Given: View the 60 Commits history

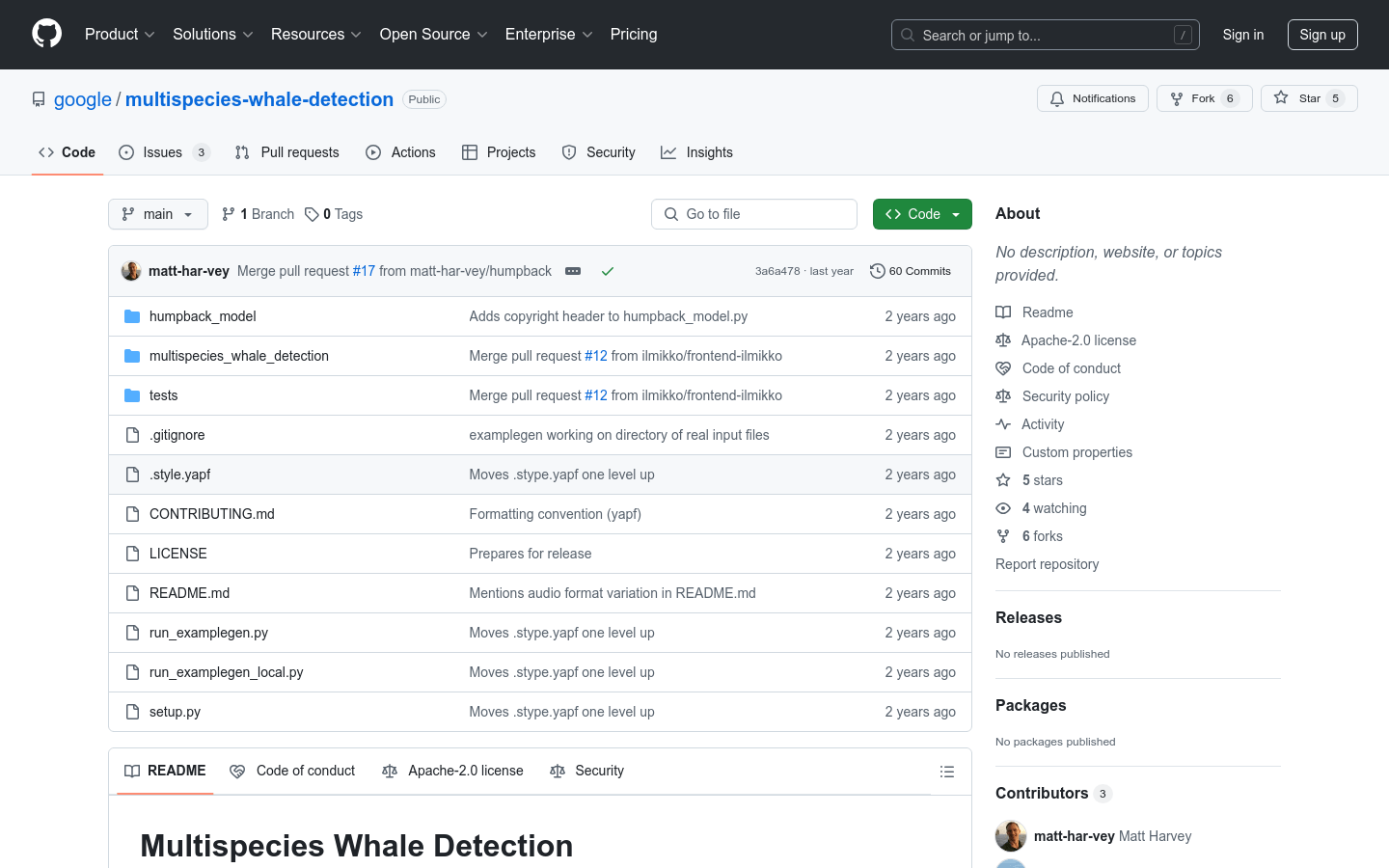Looking at the screenshot, I should (911, 271).
